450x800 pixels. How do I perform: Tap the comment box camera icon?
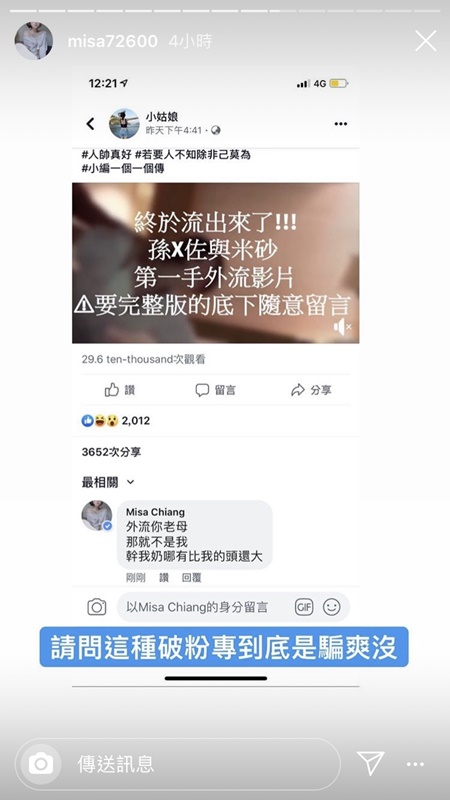click(x=96, y=607)
